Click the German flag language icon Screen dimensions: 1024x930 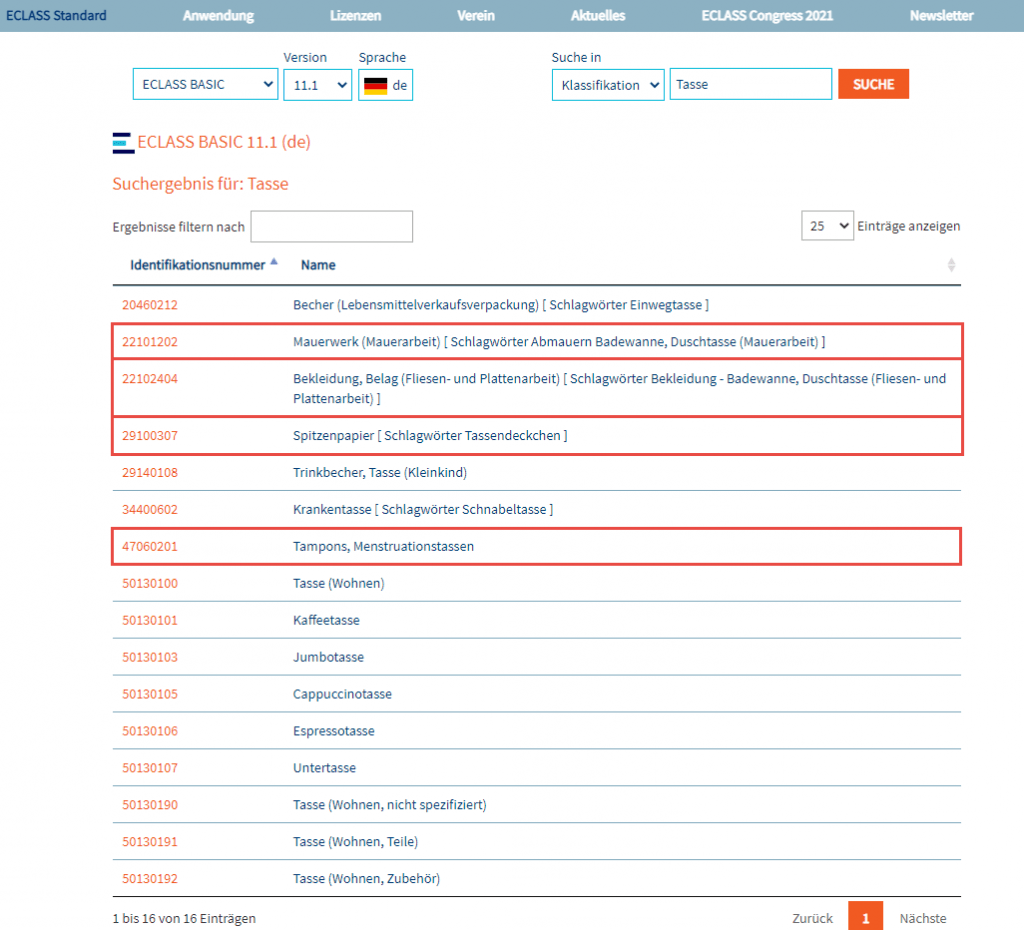point(376,86)
